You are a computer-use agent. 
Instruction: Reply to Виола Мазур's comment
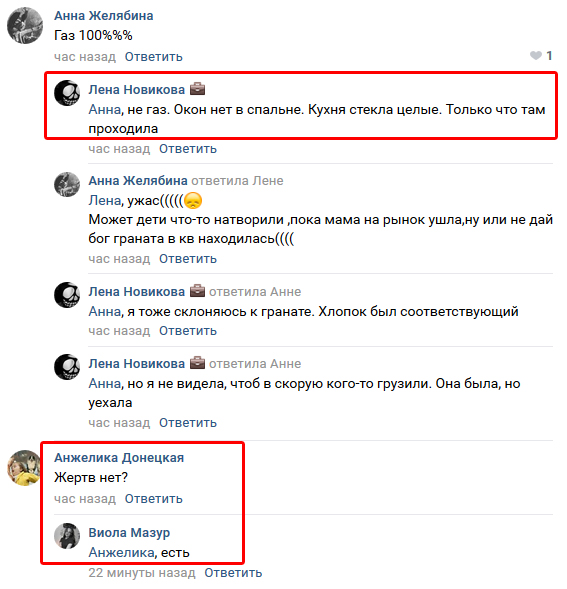[x=233, y=573]
